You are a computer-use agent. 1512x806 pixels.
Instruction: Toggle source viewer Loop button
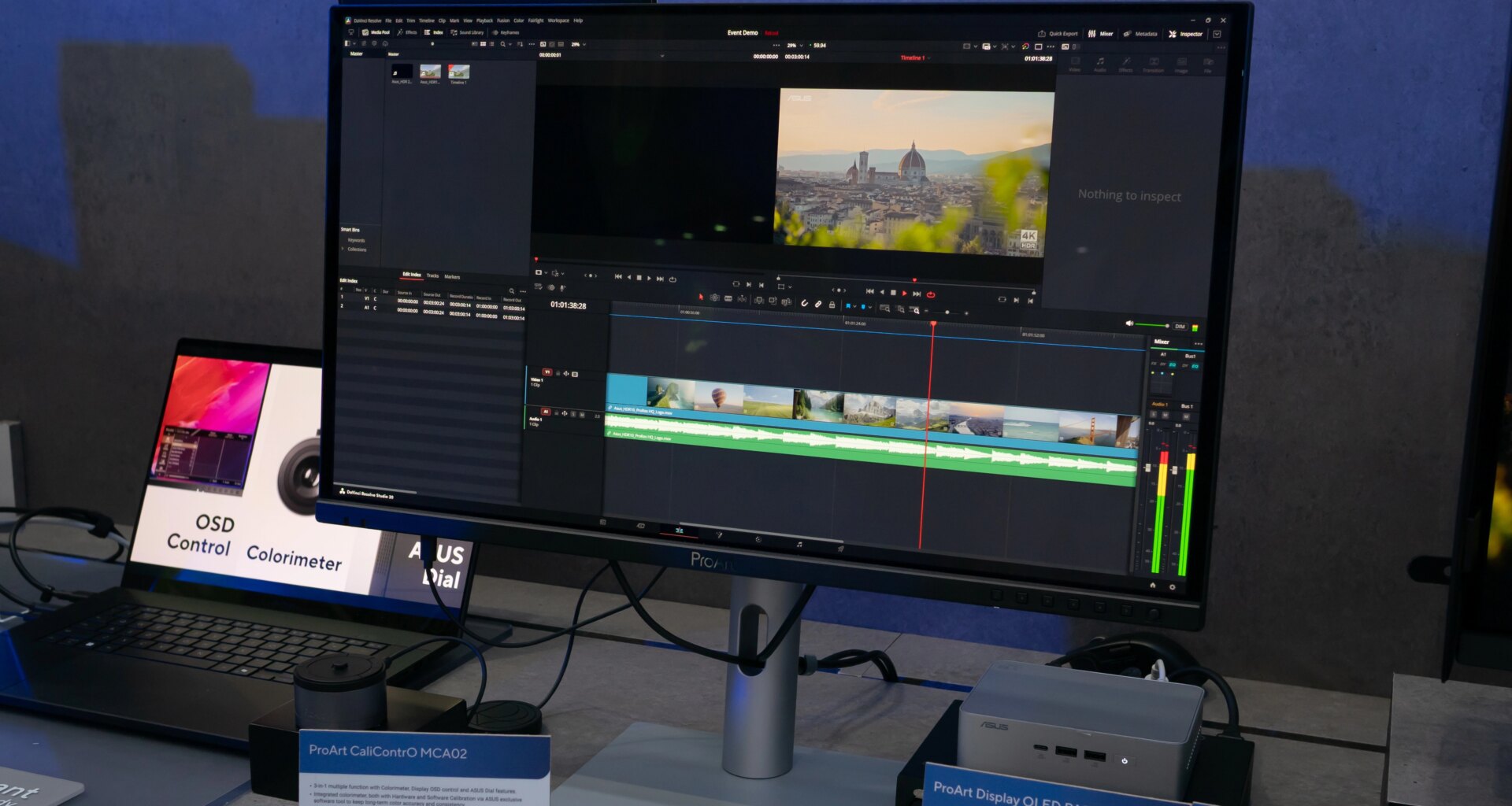[673, 279]
